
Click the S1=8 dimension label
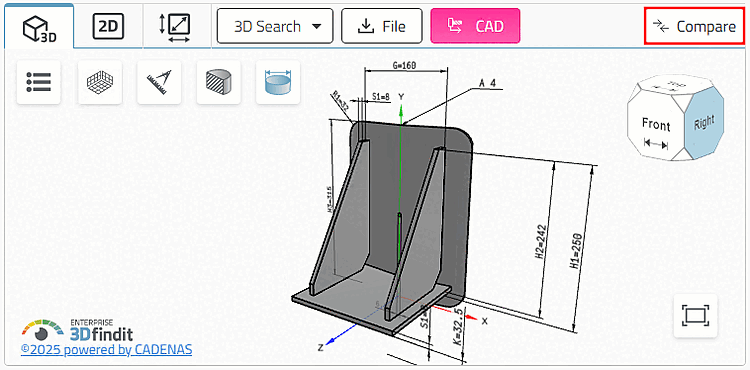pos(381,97)
